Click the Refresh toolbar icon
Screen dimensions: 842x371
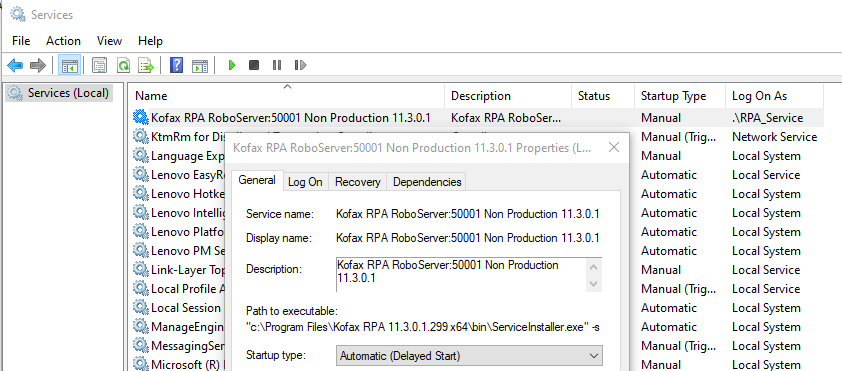[124, 66]
